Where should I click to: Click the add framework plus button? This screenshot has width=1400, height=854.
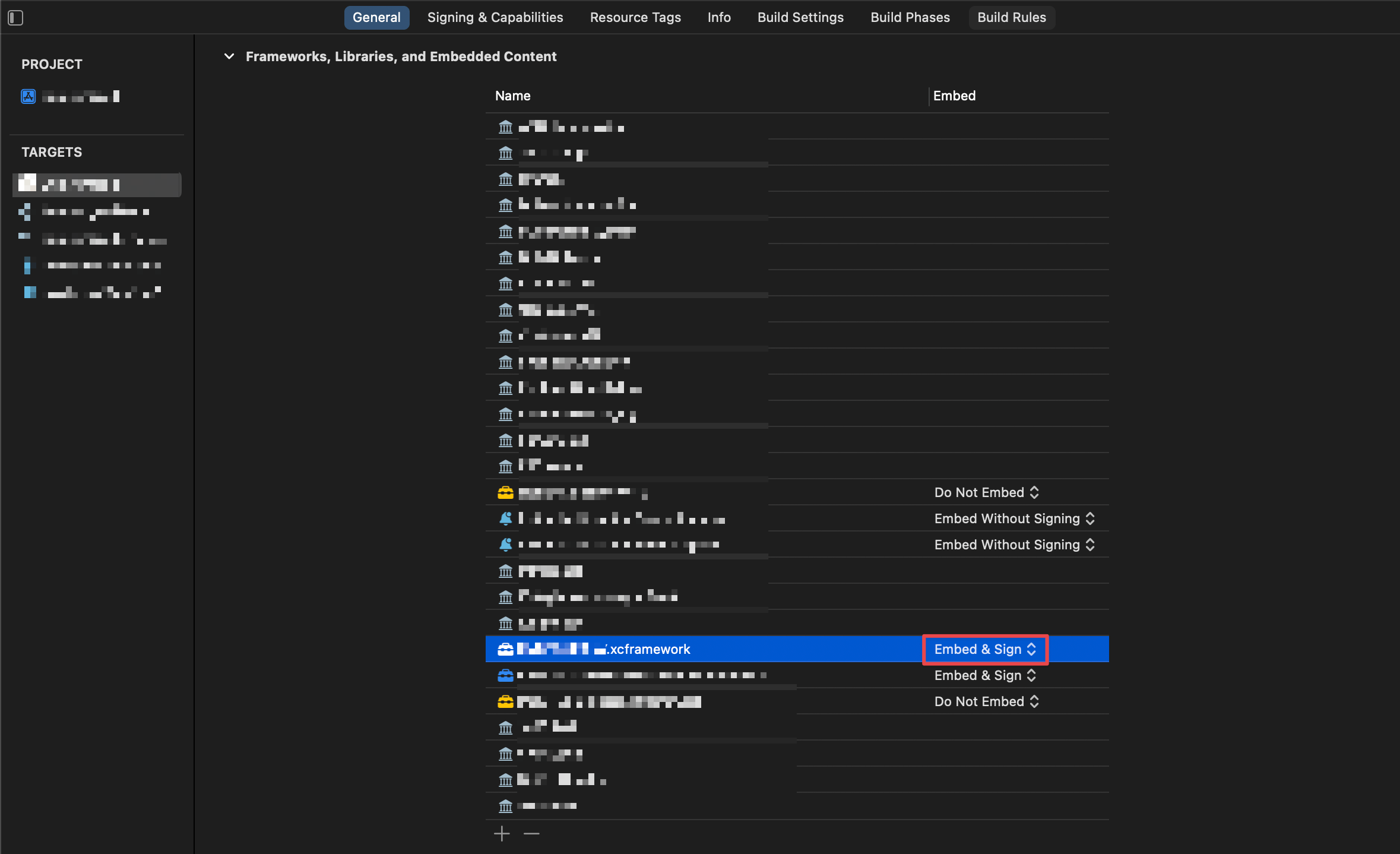pos(502,834)
